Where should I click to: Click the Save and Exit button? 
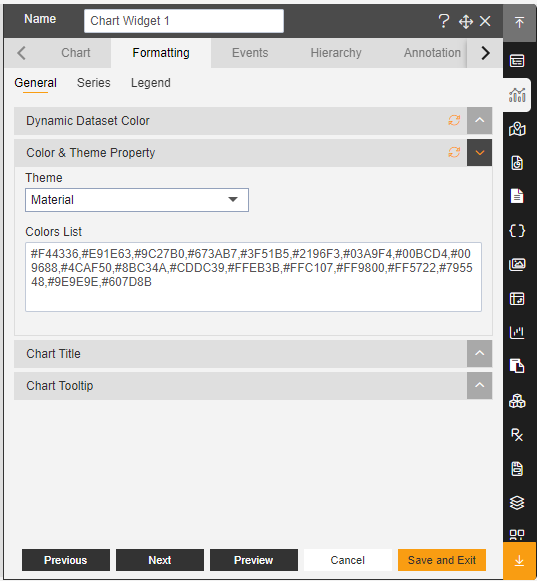click(x=441, y=560)
